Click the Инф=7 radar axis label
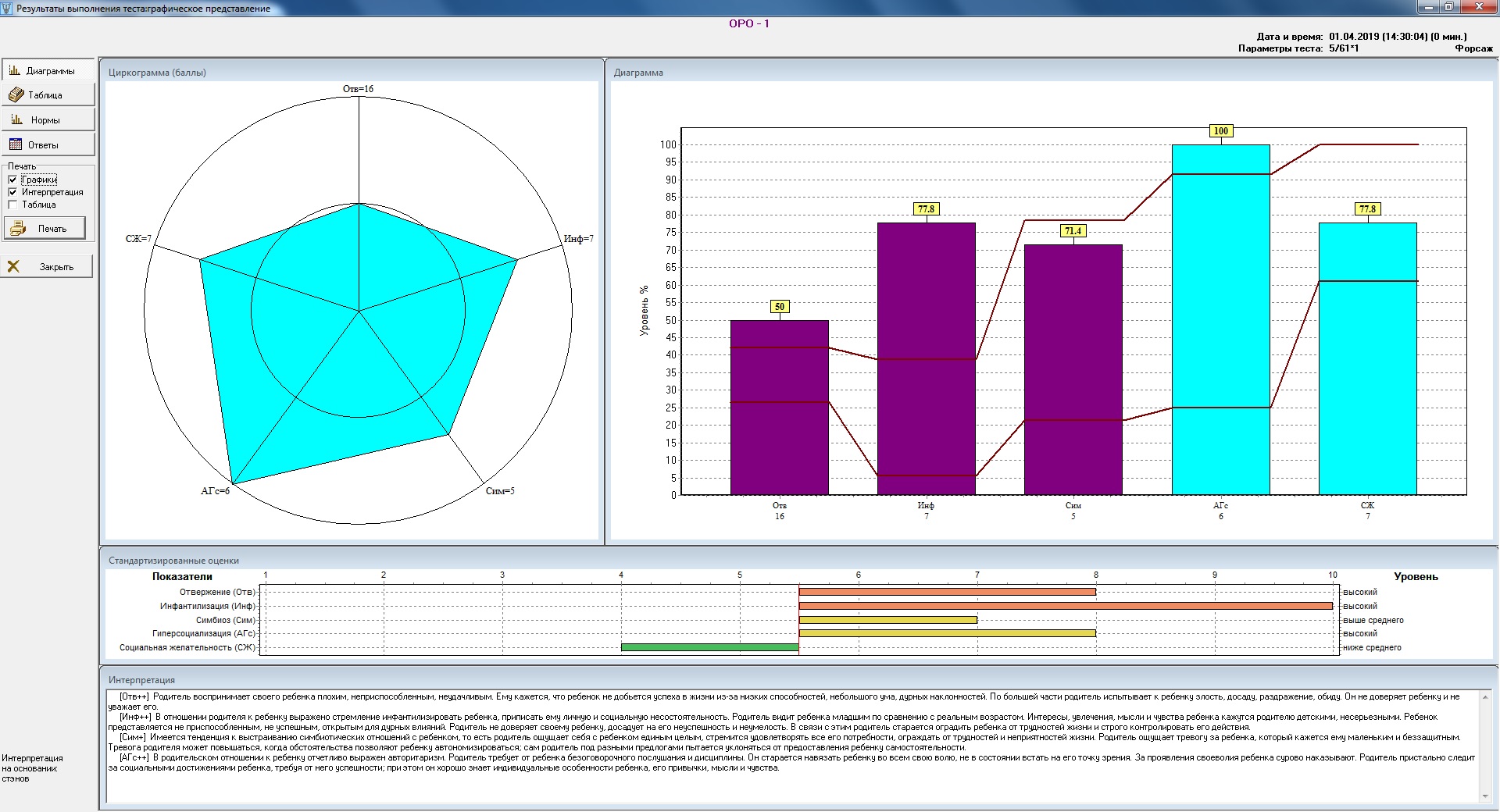This screenshot has height=812, width=1500. pos(579,239)
